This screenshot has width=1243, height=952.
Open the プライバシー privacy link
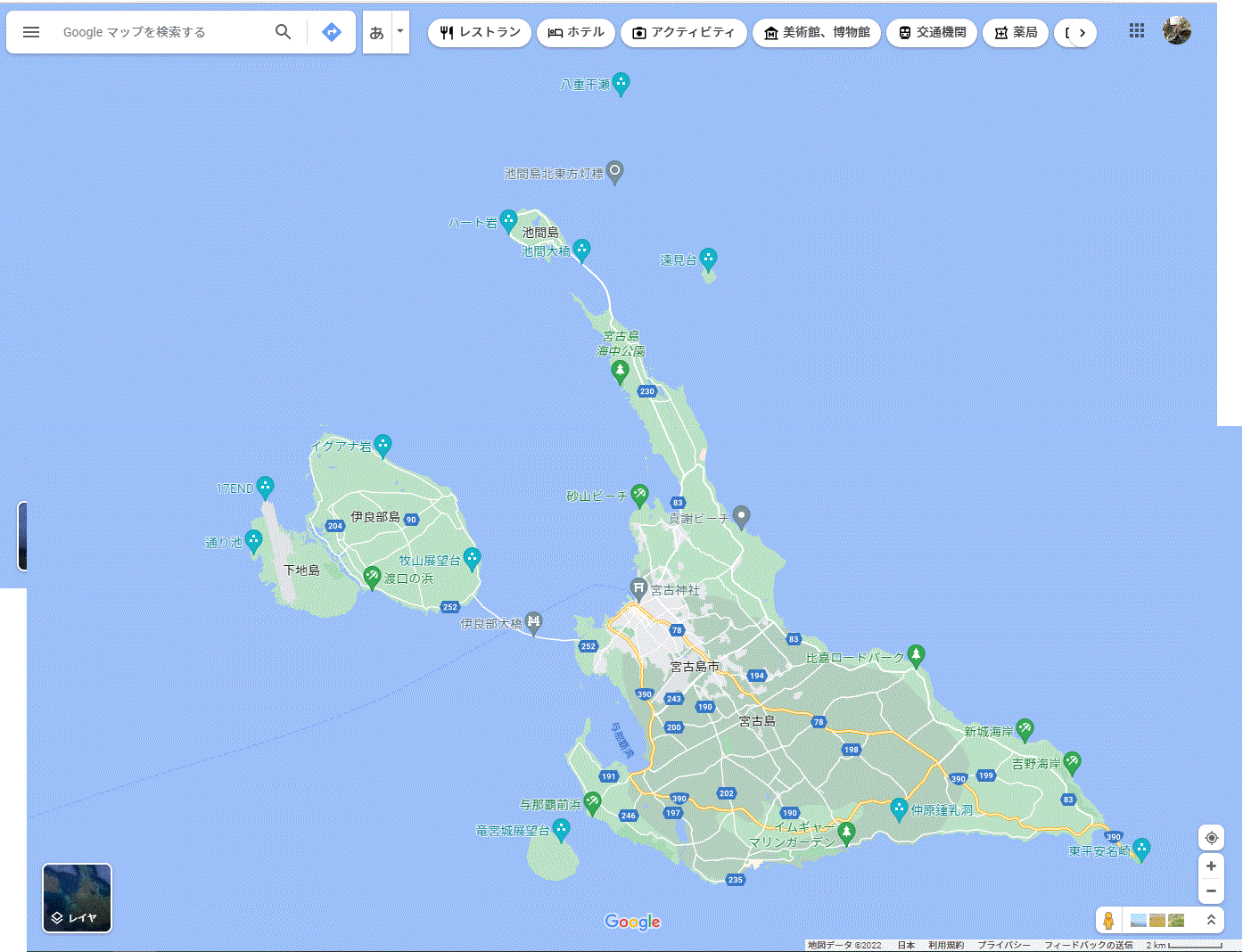[1003, 945]
